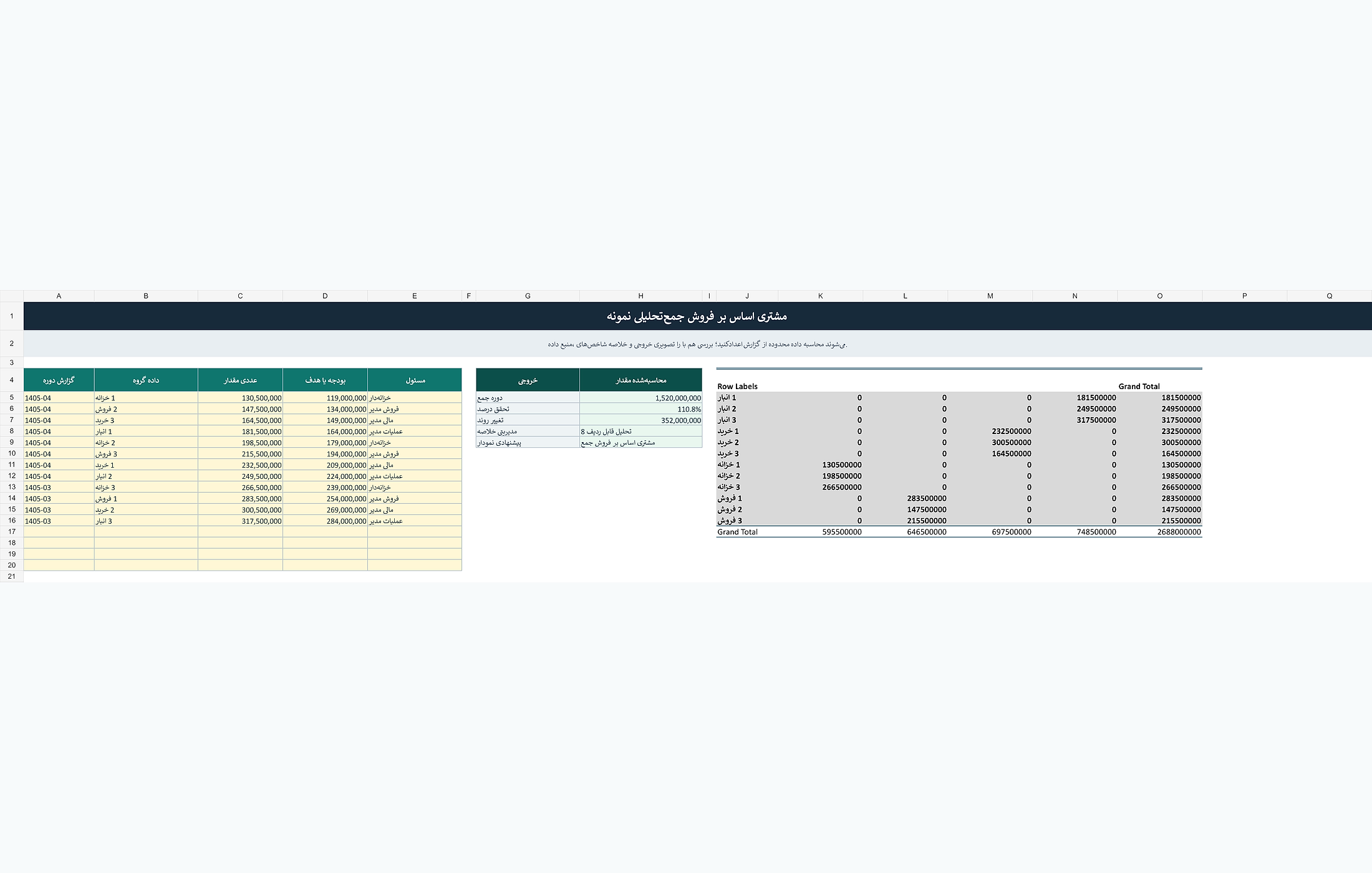Click summary label 'تحقق درصد'

coord(528,409)
